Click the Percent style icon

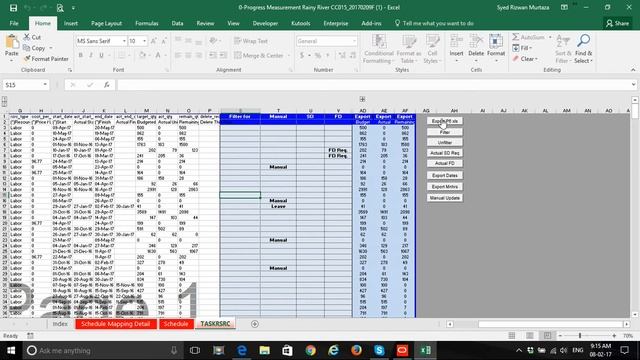[318, 55]
